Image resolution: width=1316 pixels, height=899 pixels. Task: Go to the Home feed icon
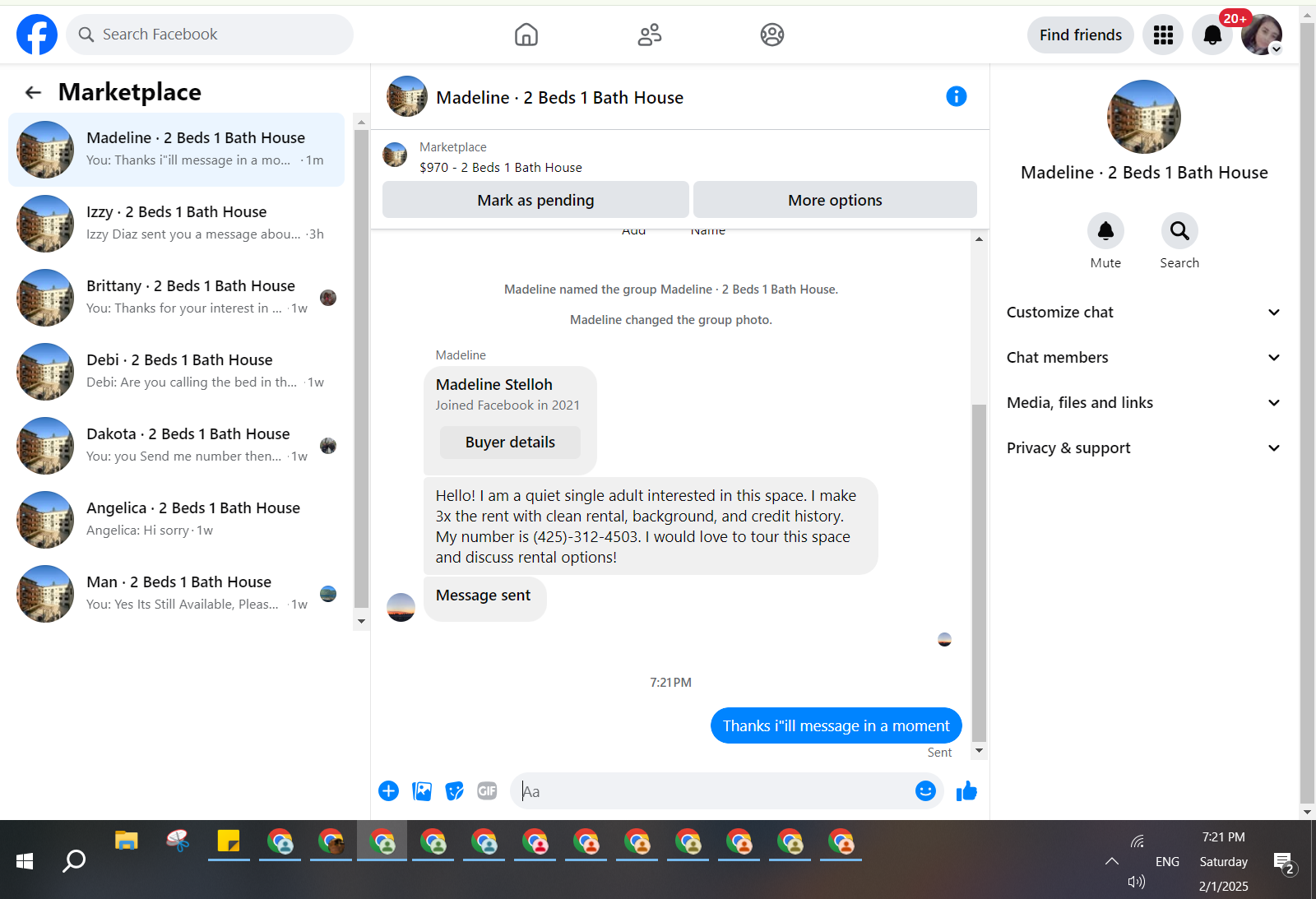pyautogui.click(x=526, y=35)
